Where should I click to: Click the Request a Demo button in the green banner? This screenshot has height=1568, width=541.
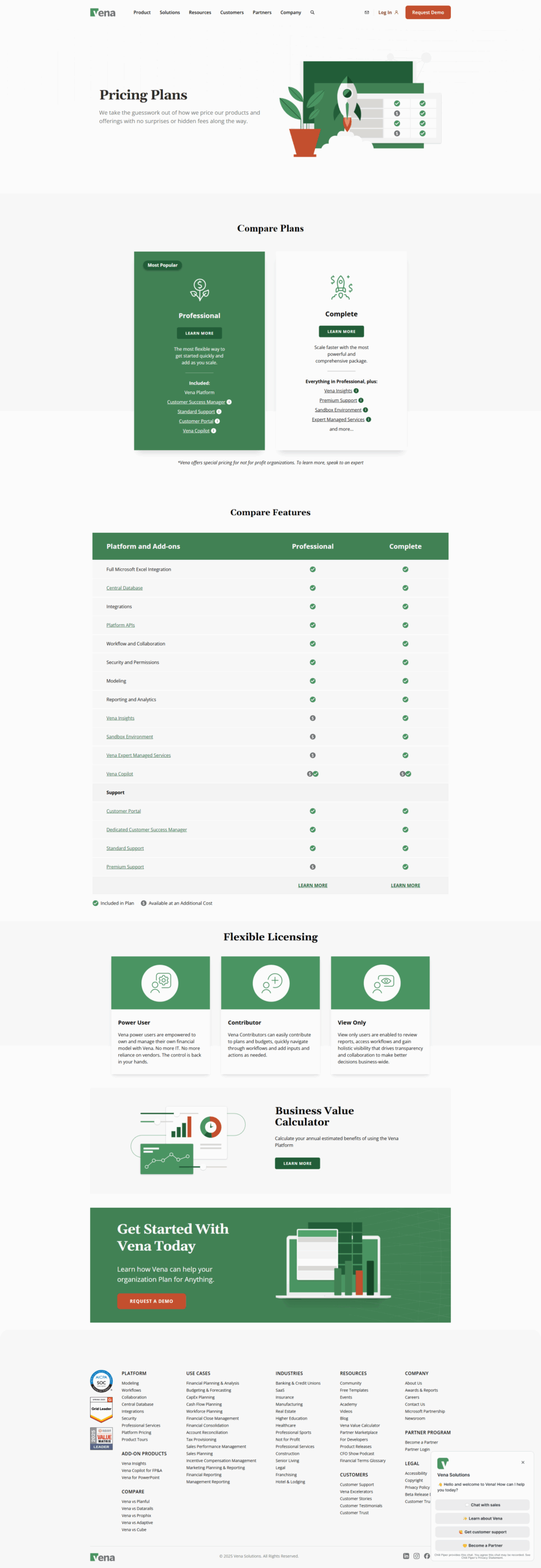(151, 1301)
